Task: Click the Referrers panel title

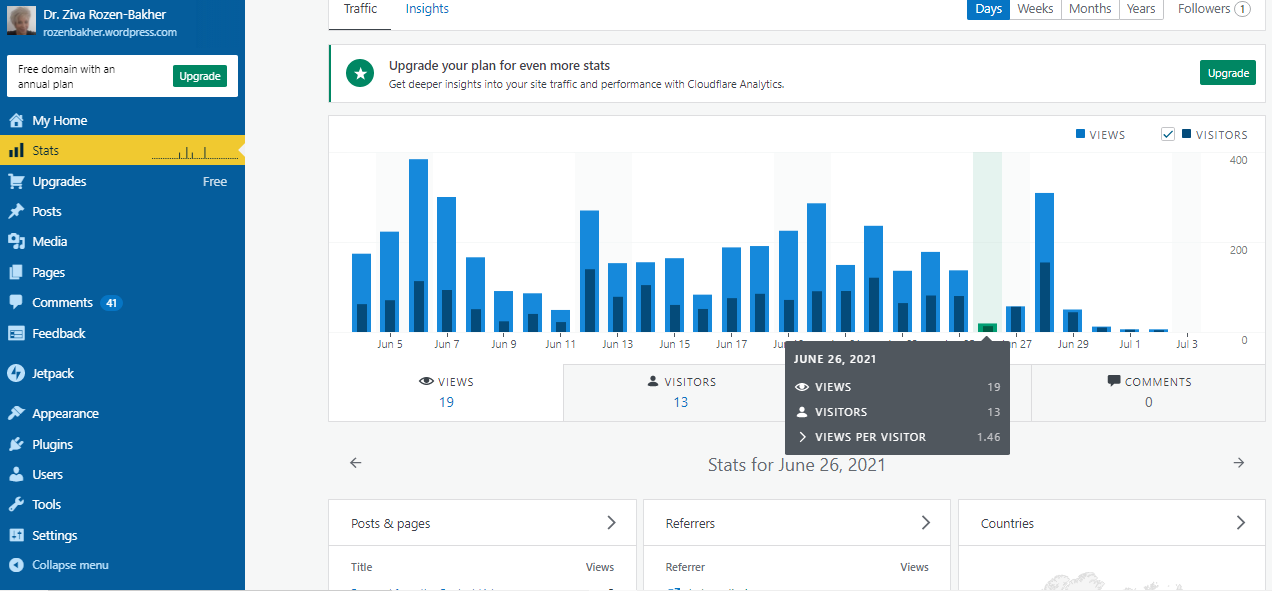Action: [691, 523]
